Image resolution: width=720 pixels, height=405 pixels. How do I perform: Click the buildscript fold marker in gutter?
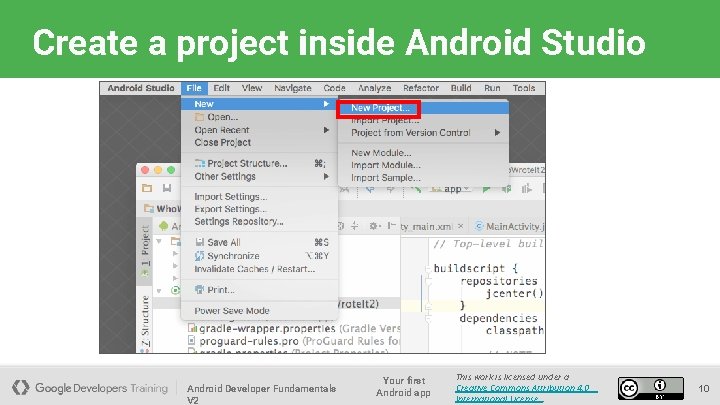tap(428, 269)
